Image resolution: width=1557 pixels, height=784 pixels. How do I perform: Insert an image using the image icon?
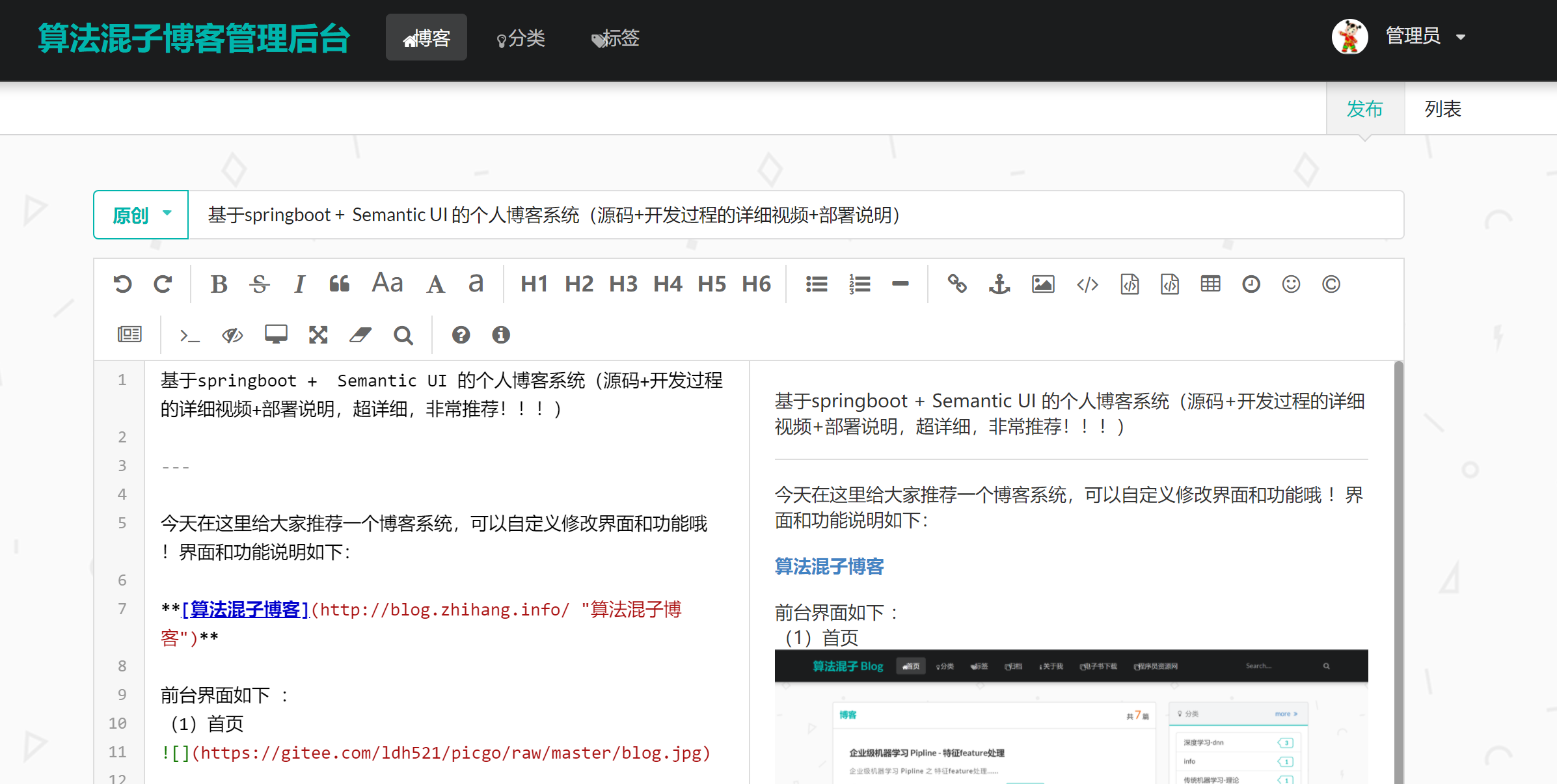(x=1042, y=284)
